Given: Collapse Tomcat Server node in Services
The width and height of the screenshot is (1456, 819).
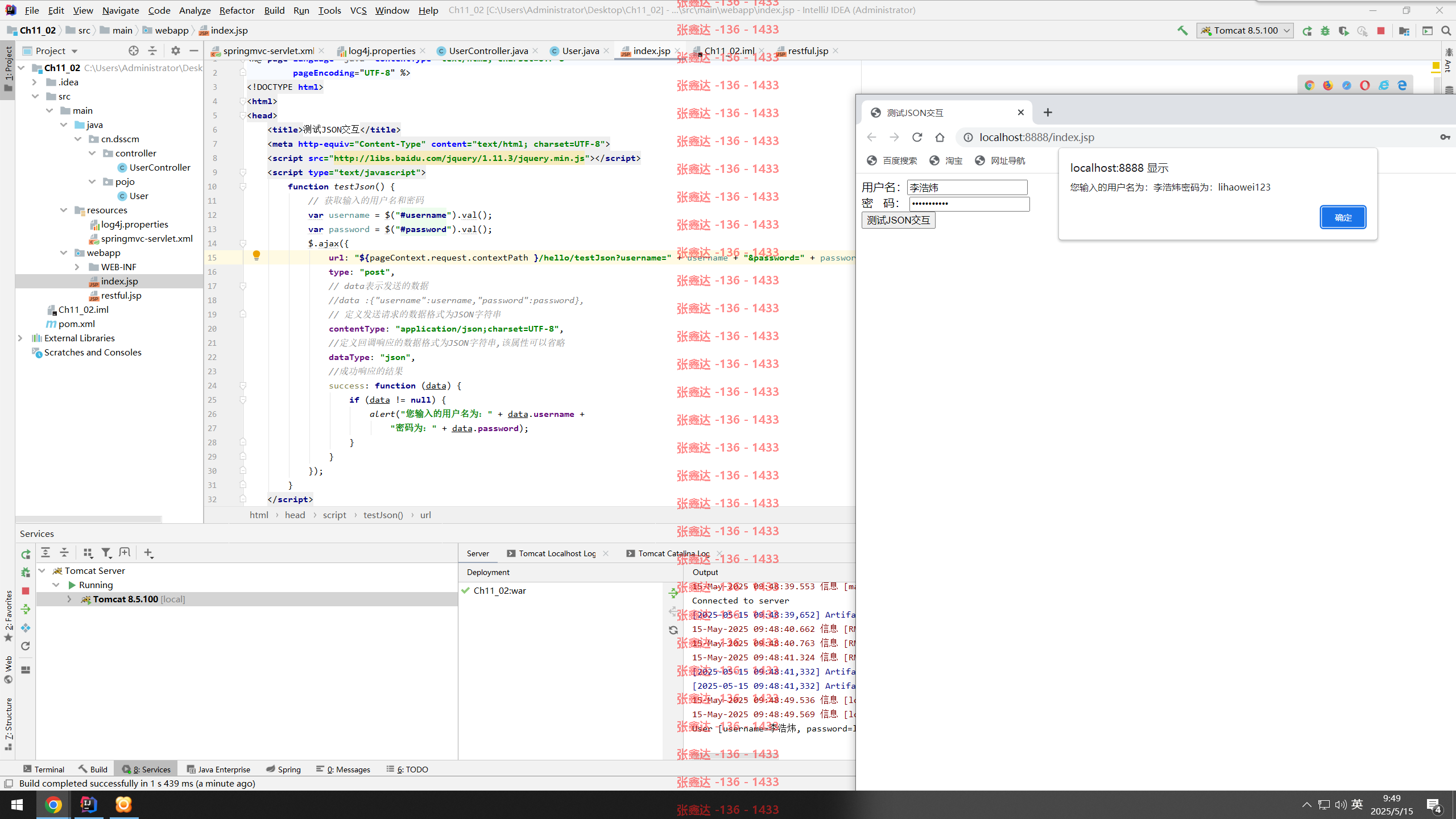Looking at the screenshot, I should [x=42, y=570].
